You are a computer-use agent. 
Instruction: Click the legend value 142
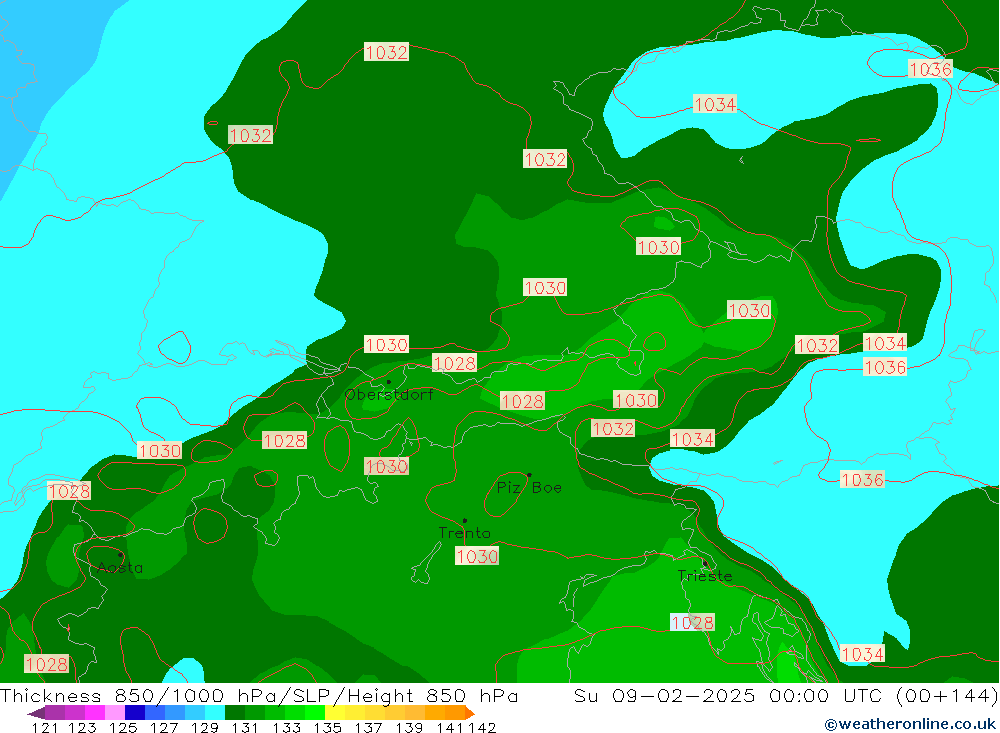(482, 727)
